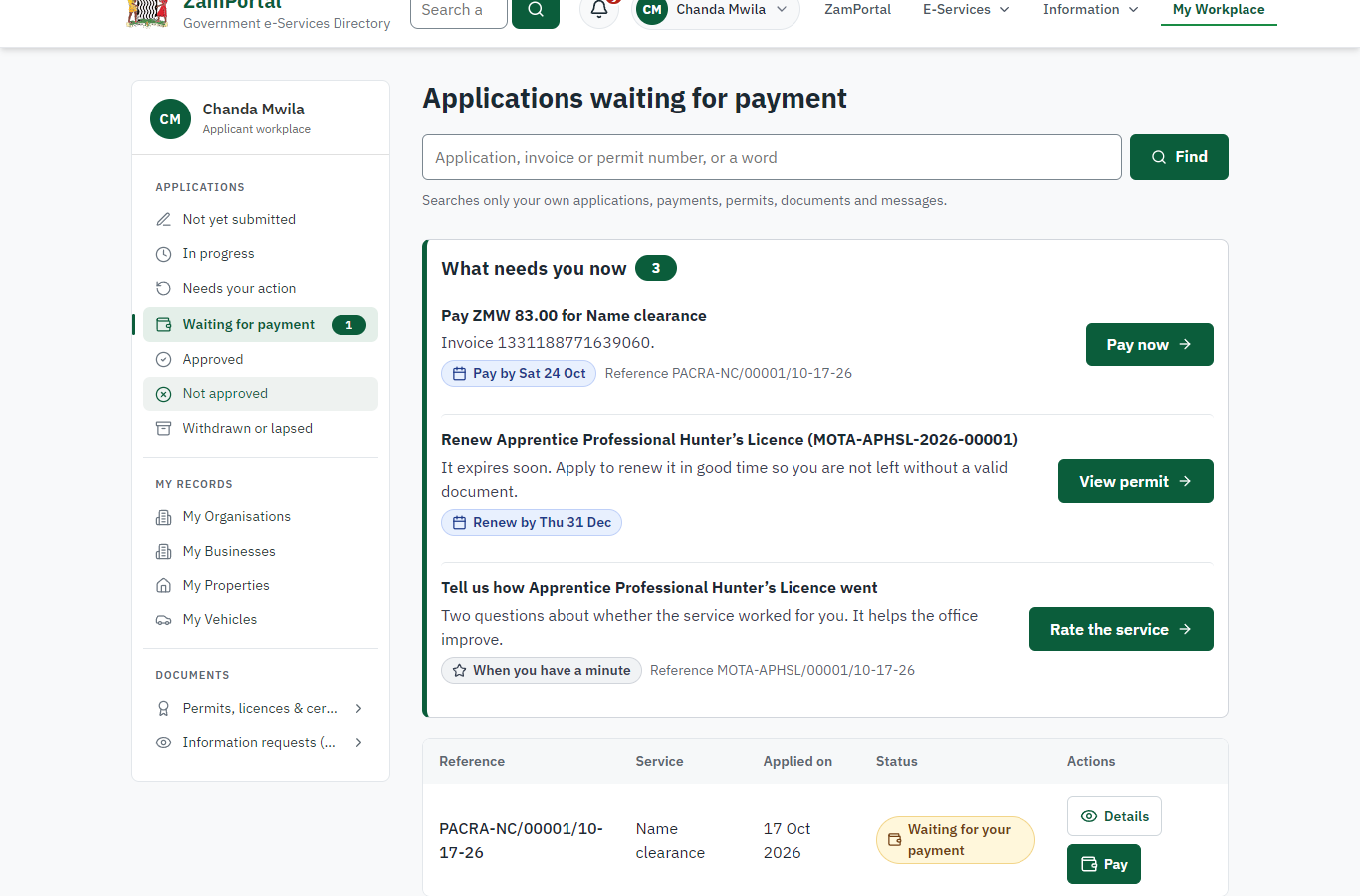This screenshot has width=1360, height=896.
Task: Focus the header search box
Action: tap(459, 10)
